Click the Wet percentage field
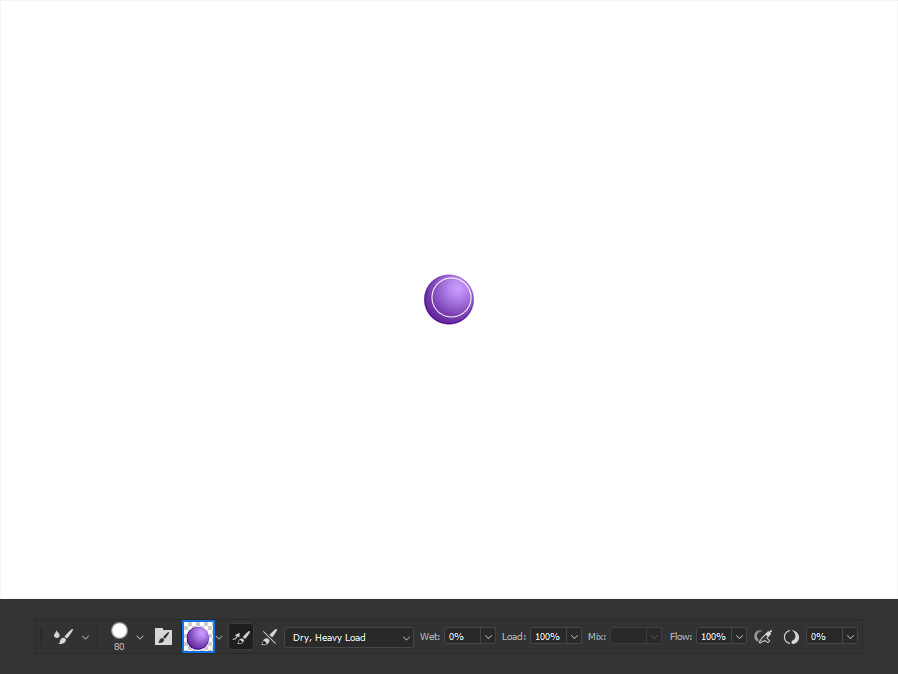This screenshot has width=898, height=674. pos(462,636)
